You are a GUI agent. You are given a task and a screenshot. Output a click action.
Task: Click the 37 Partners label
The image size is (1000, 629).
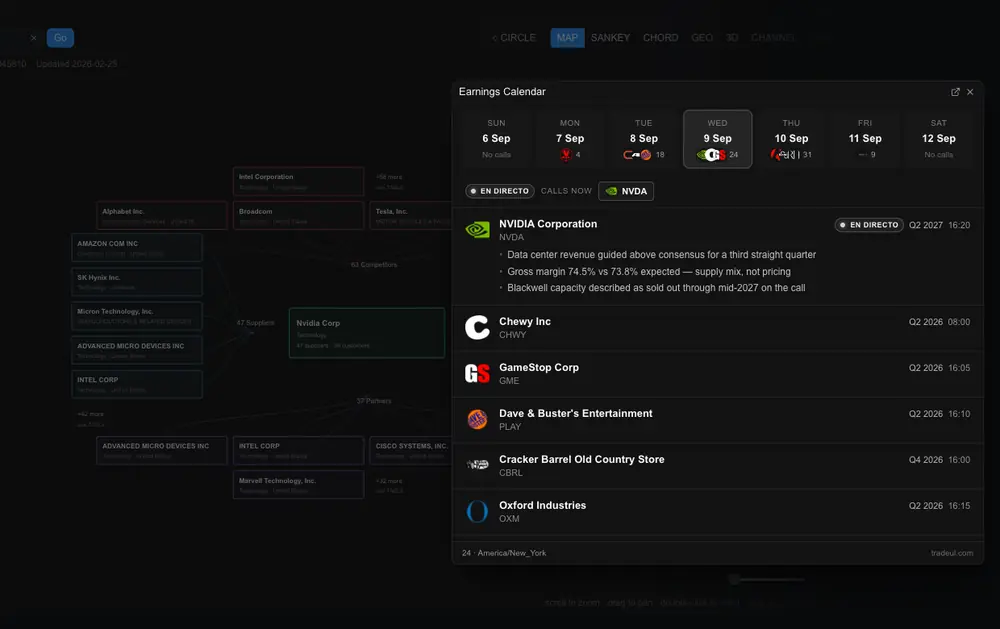click(x=374, y=401)
